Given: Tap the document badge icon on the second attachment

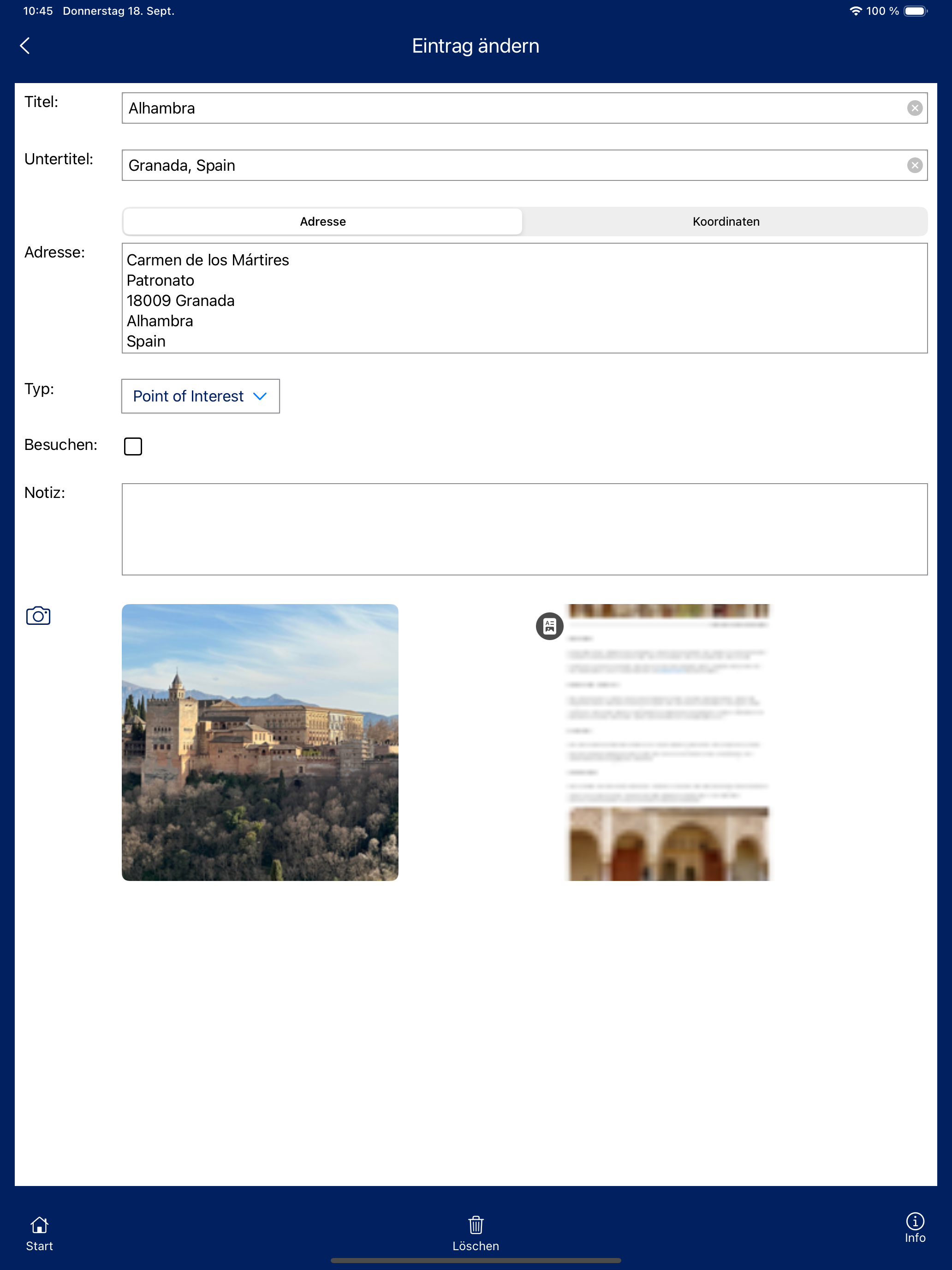Looking at the screenshot, I should [x=549, y=626].
